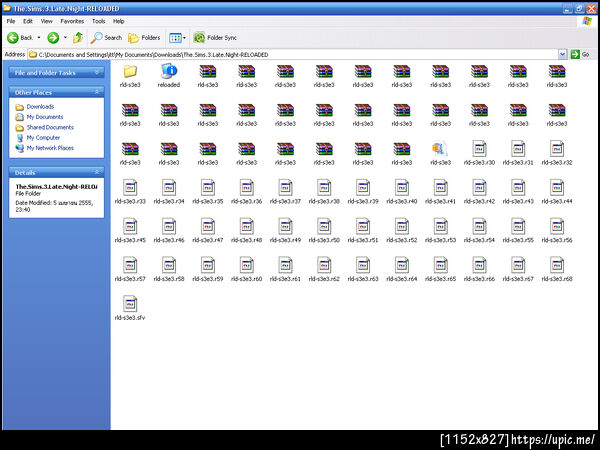Go back with the Back arrow button
This screenshot has width=600, height=450.
click(20, 38)
